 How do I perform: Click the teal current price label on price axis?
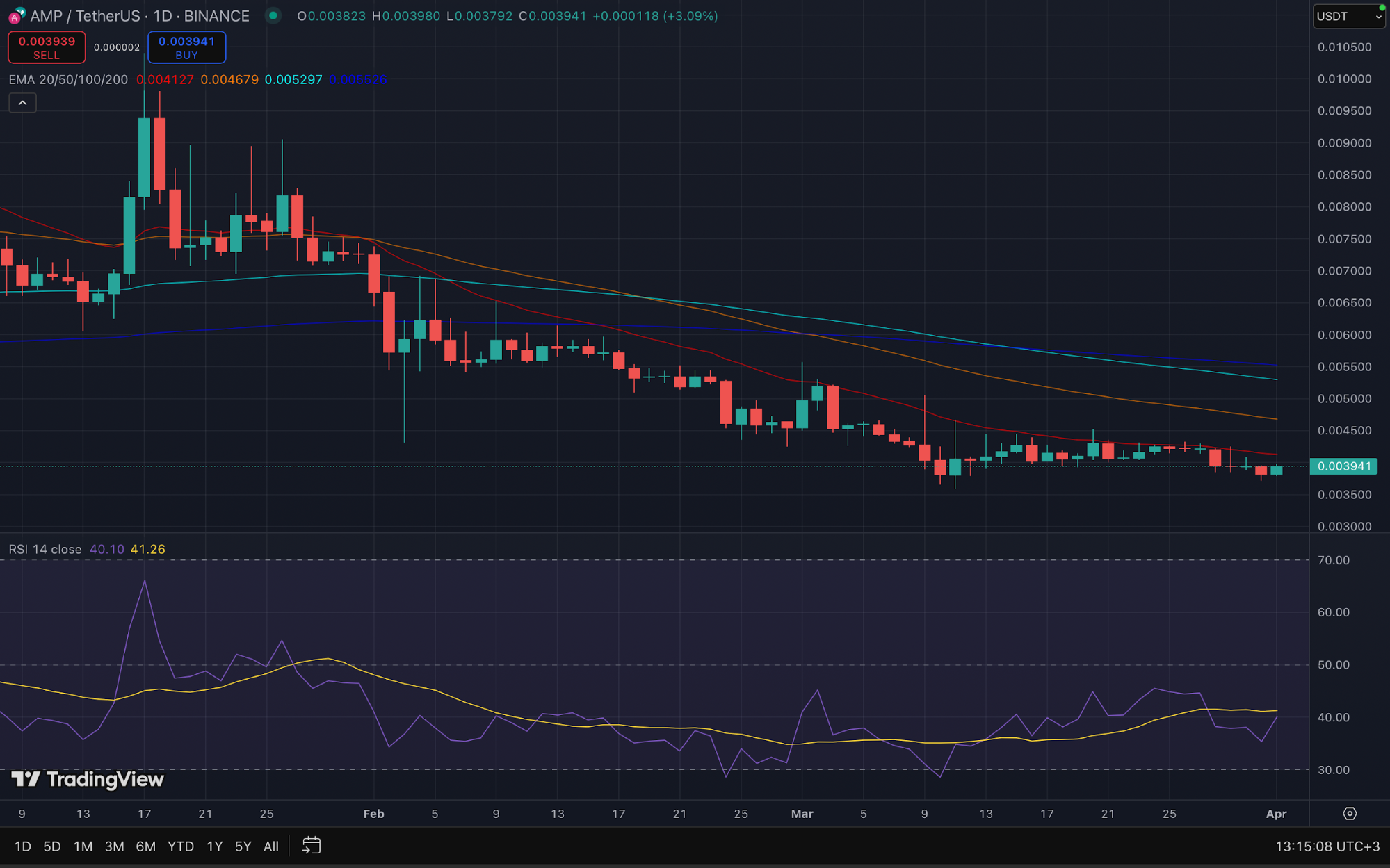[1344, 467]
